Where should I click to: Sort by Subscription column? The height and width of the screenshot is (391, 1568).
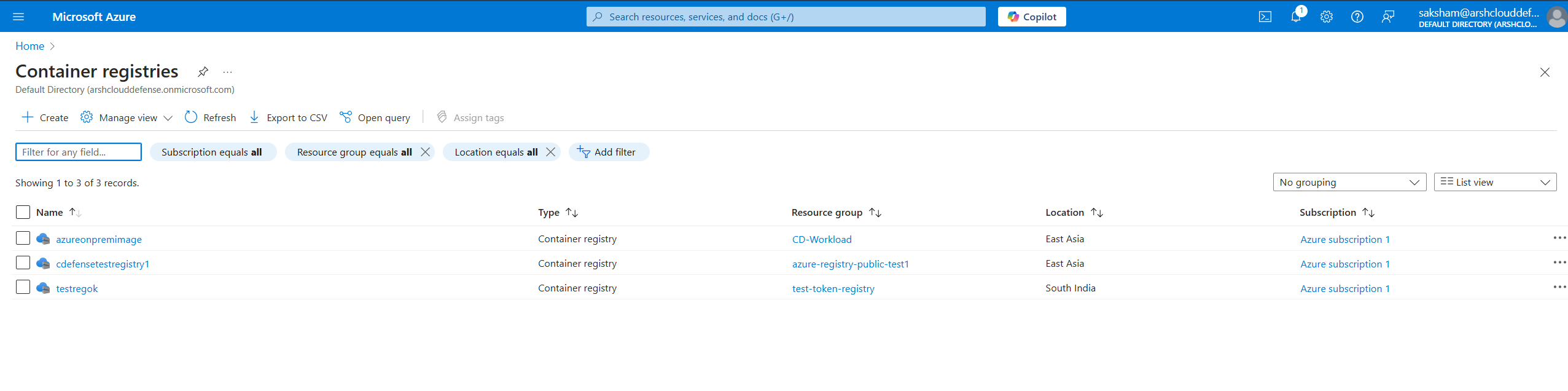(x=1337, y=212)
